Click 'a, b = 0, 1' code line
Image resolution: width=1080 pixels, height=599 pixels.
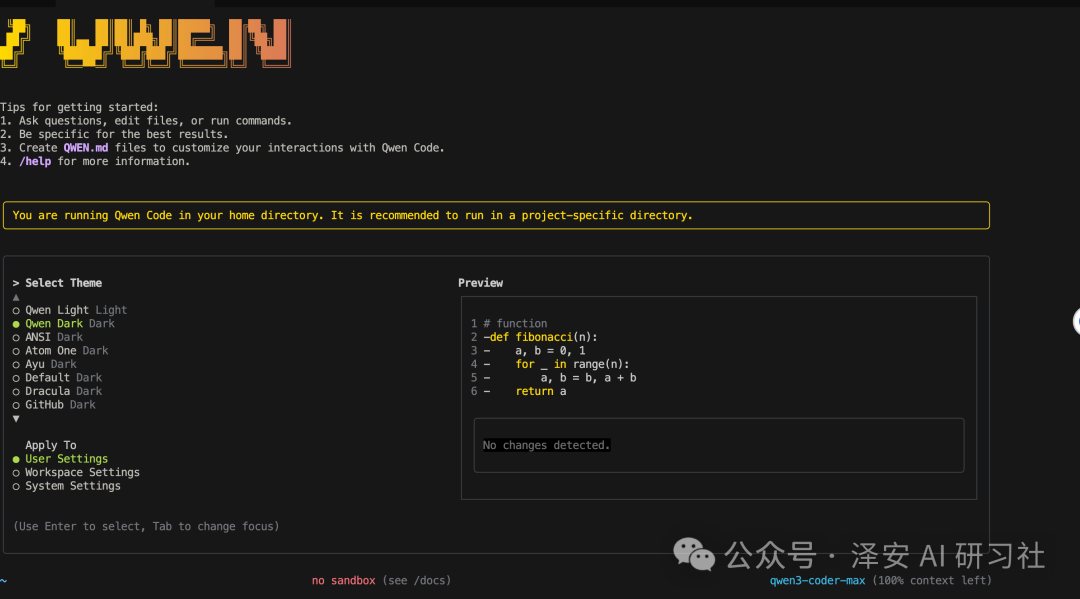click(x=550, y=350)
